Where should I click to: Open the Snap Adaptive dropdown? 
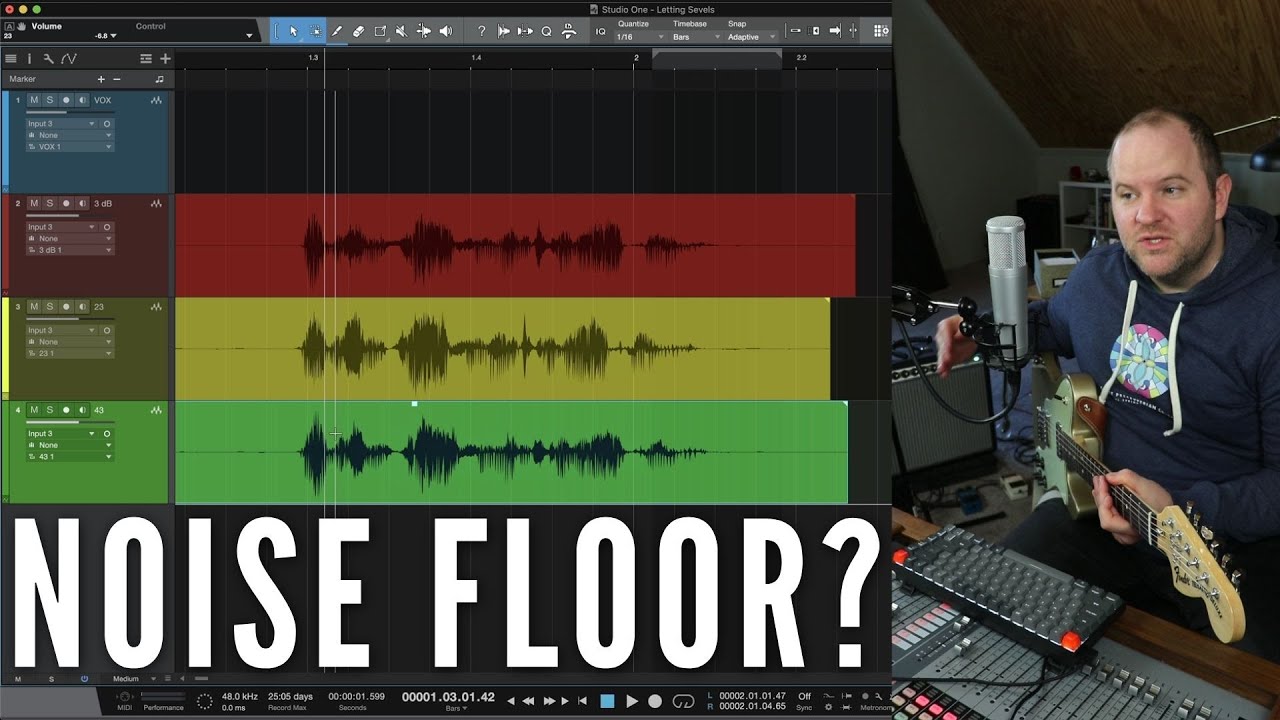[x=751, y=37]
